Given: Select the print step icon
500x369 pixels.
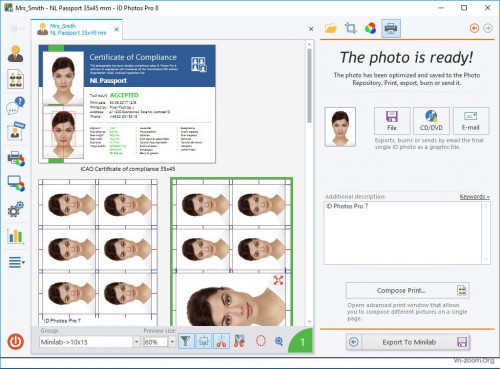Looking at the screenshot, I should coord(391,28).
